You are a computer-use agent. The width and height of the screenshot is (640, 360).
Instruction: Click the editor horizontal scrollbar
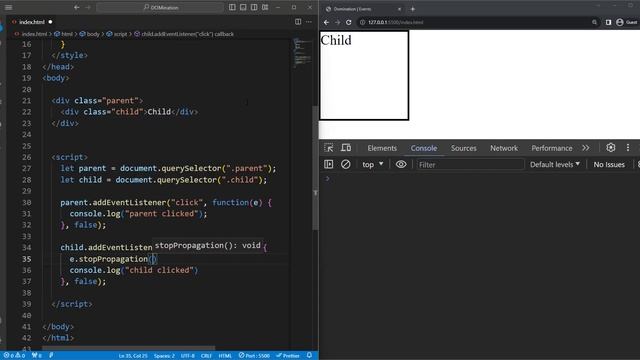coord(129,348)
